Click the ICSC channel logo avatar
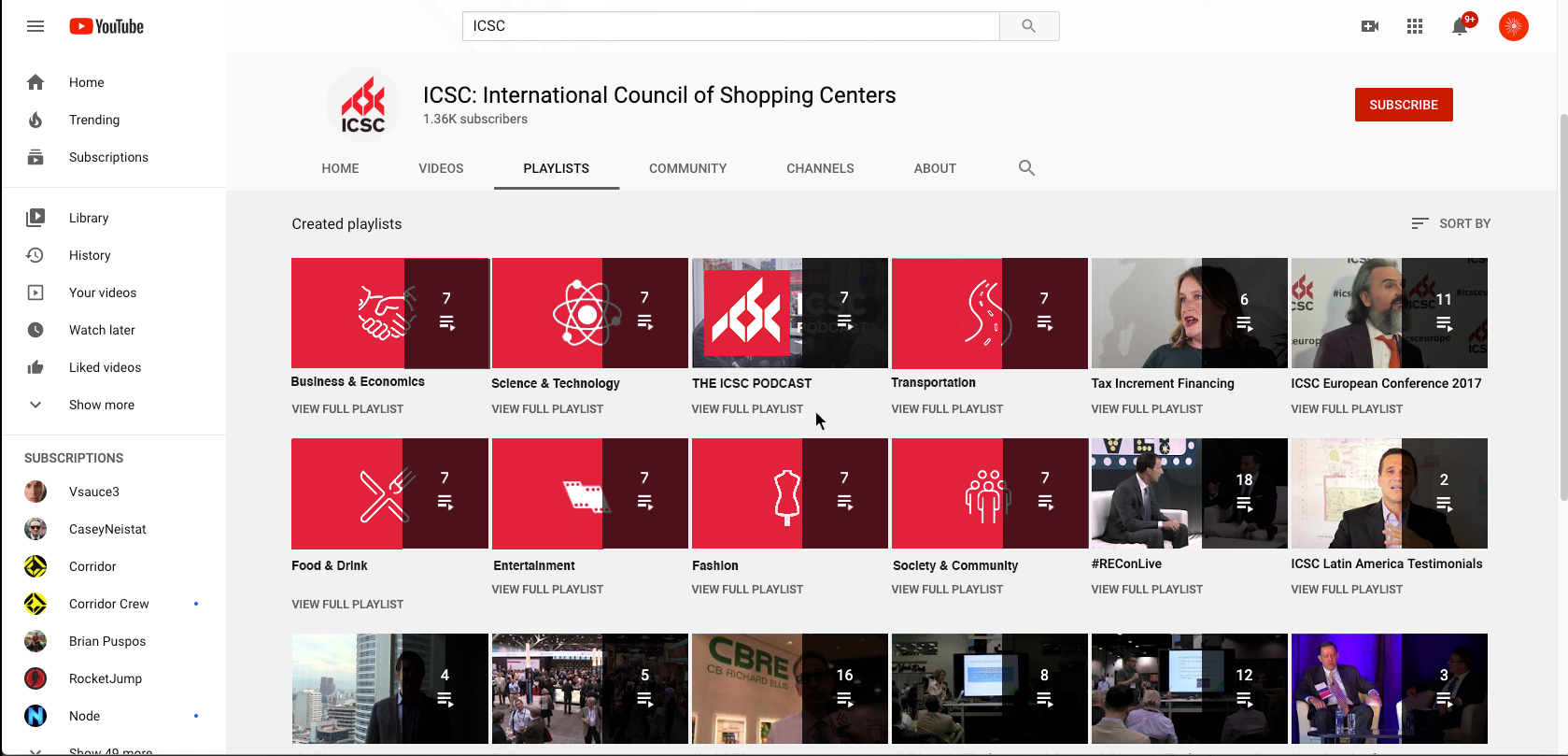This screenshot has height=756, width=1568. [x=363, y=105]
